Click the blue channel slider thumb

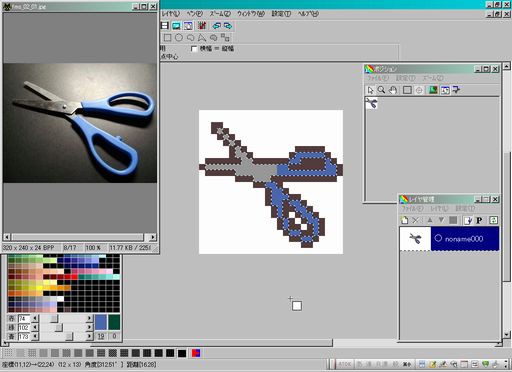(69, 337)
